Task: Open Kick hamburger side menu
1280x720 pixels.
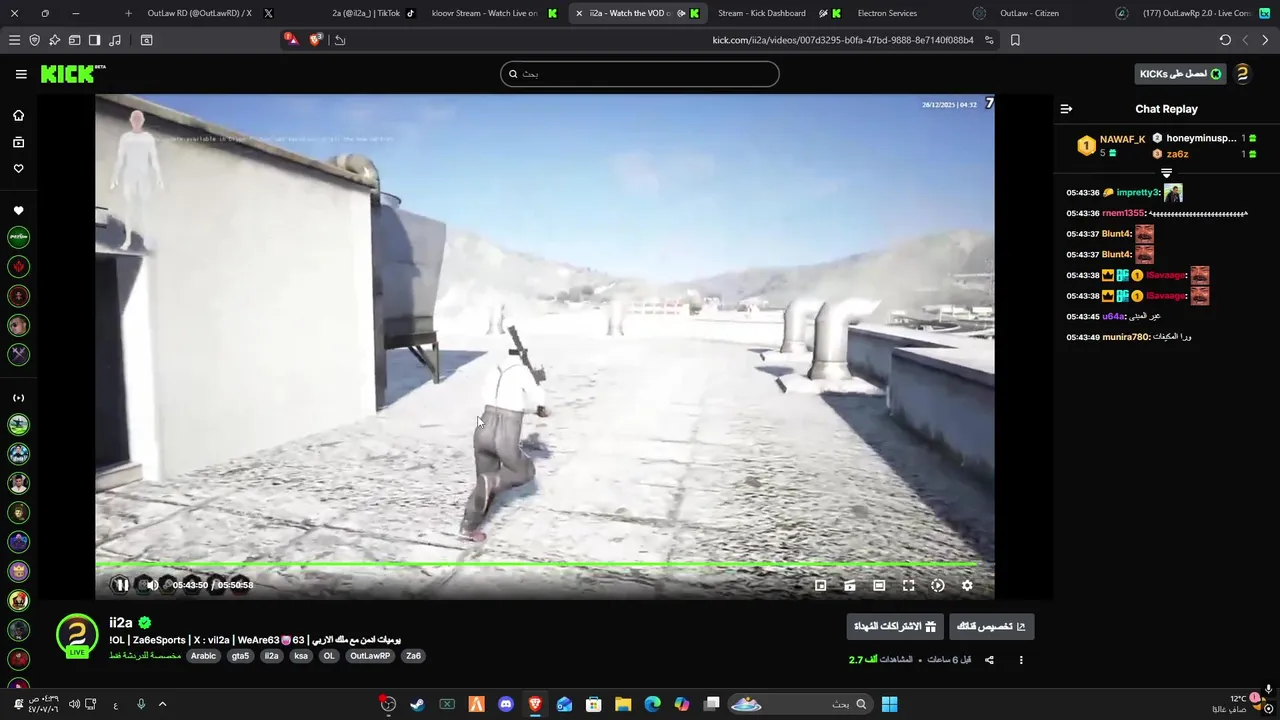Action: 21,74
